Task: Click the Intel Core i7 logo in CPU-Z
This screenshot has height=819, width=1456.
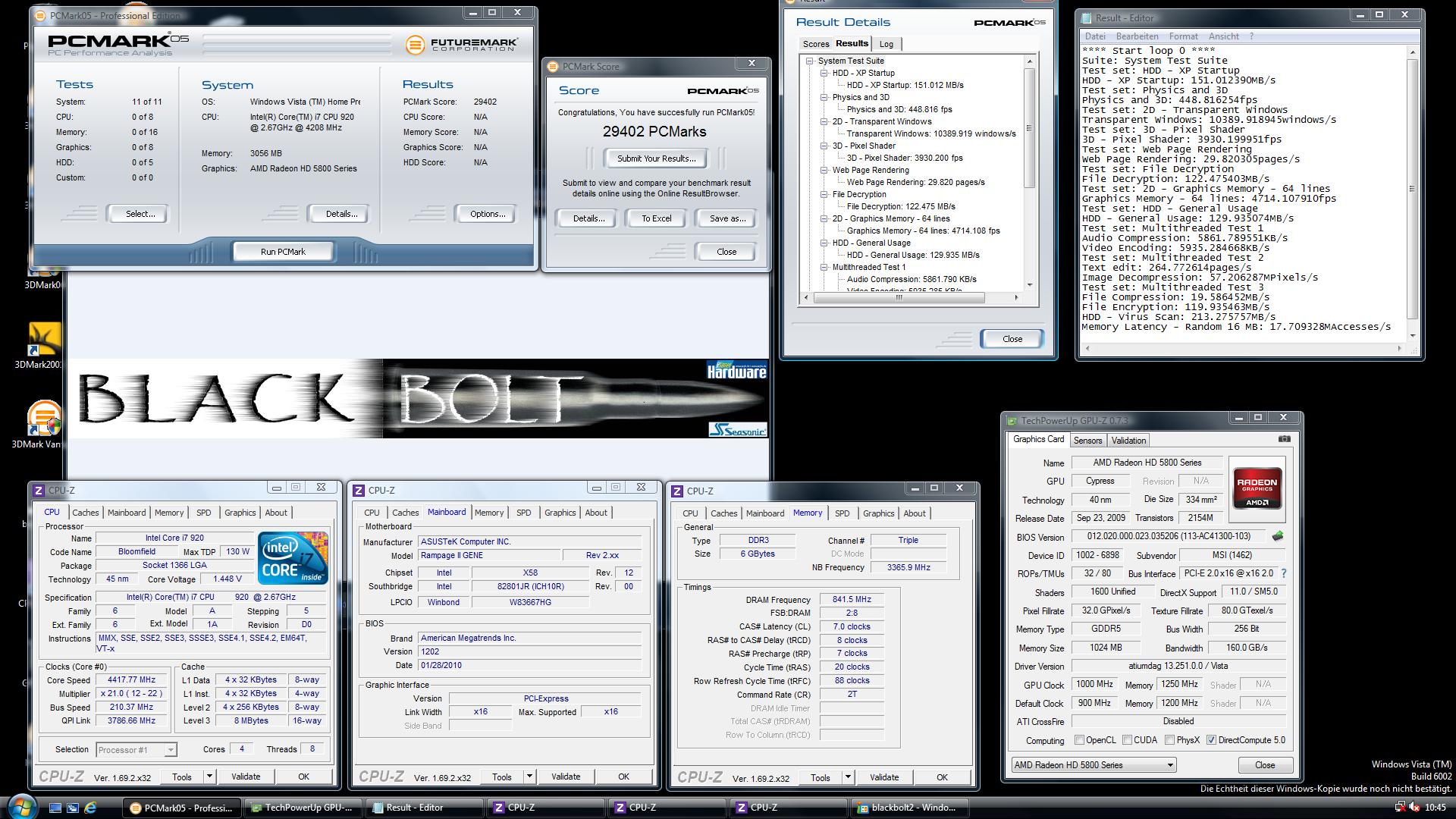Action: coord(293,558)
